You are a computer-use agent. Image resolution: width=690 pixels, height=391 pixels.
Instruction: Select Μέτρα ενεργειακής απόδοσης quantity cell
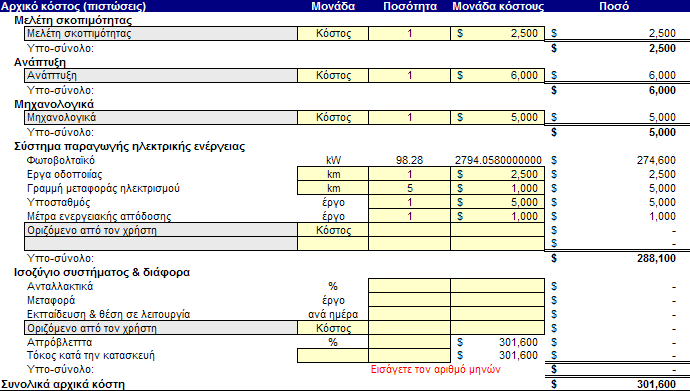click(409, 216)
